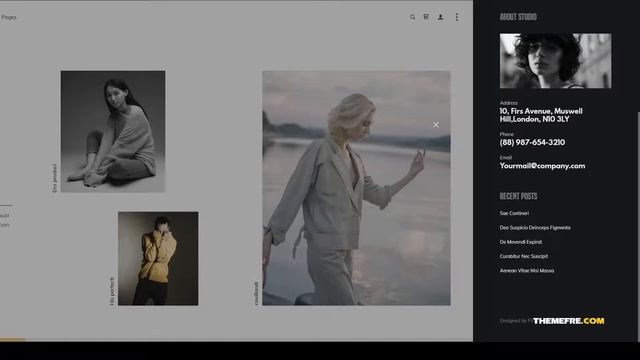The image size is (640, 360).
Task: Open the blonde woman by lake photo
Action: [x=356, y=188]
